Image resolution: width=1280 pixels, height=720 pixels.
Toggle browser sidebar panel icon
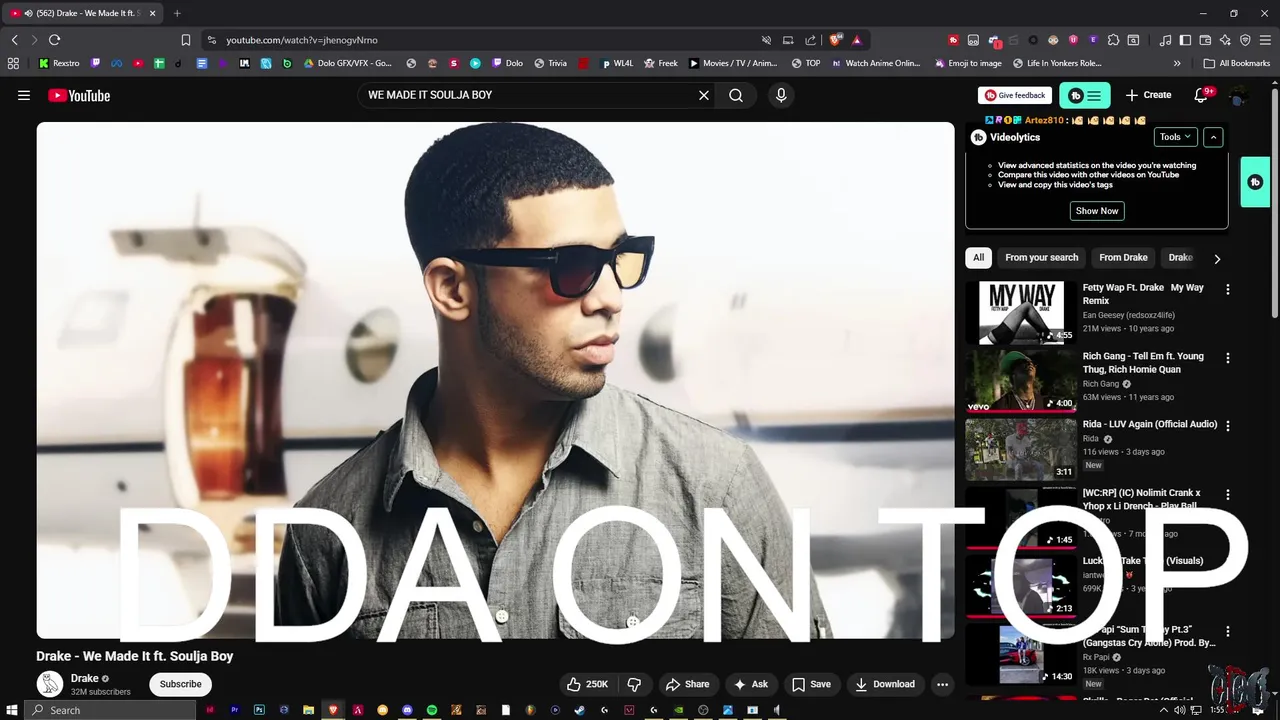point(1185,40)
